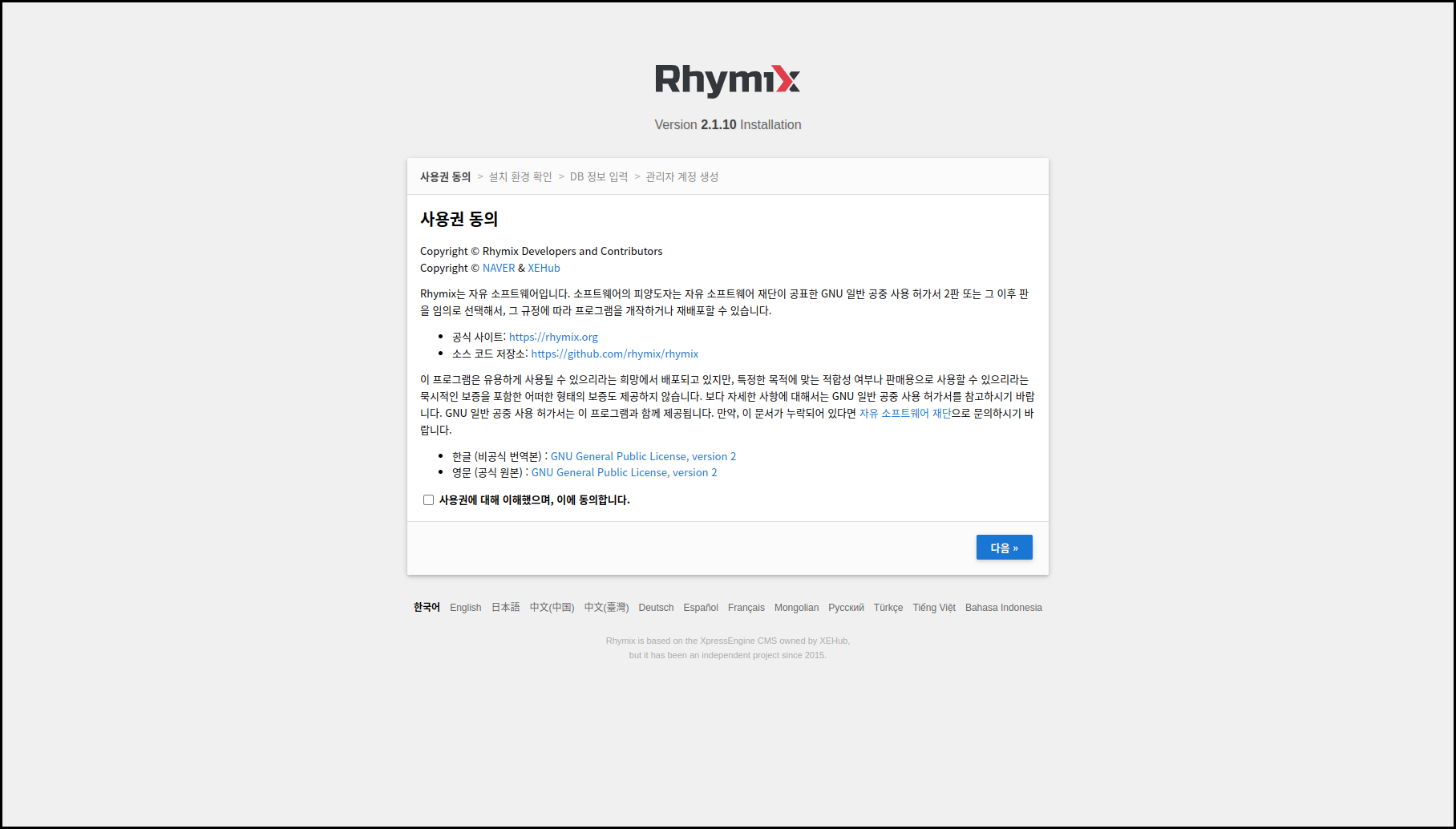
Task: Select the DB 정보 입력 step
Action: tap(599, 177)
